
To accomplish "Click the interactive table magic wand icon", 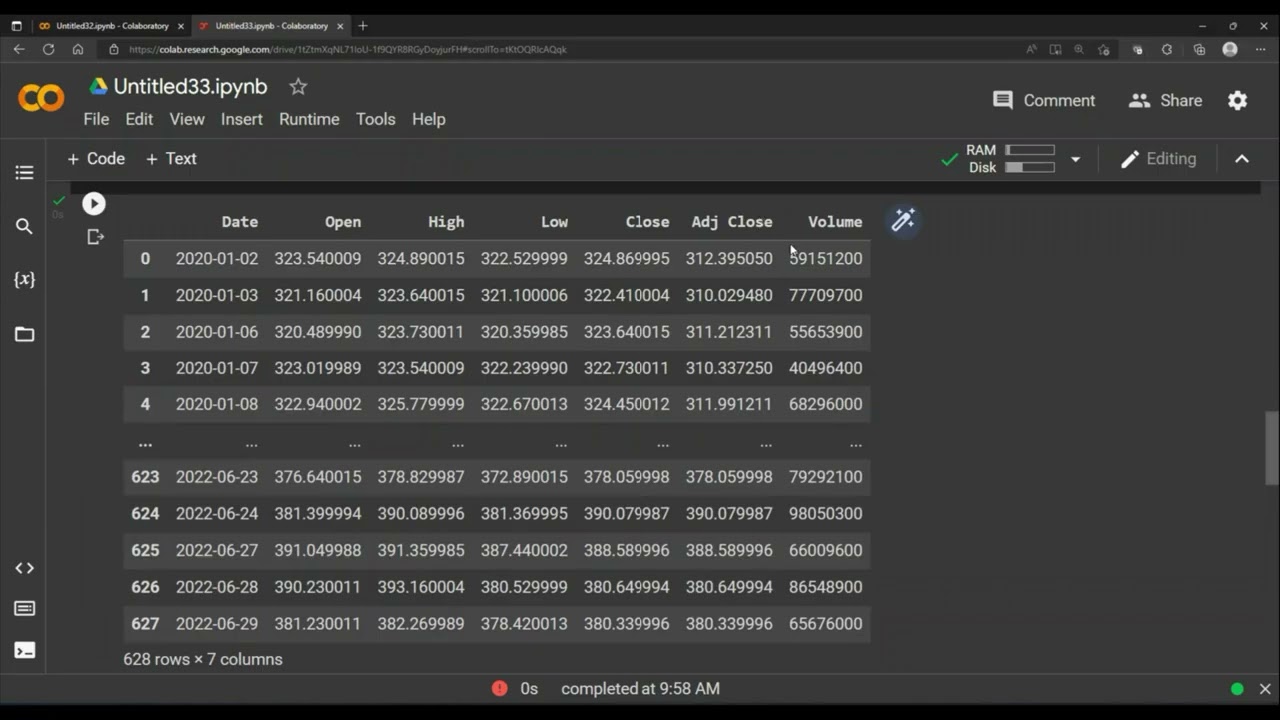I will (903, 220).
